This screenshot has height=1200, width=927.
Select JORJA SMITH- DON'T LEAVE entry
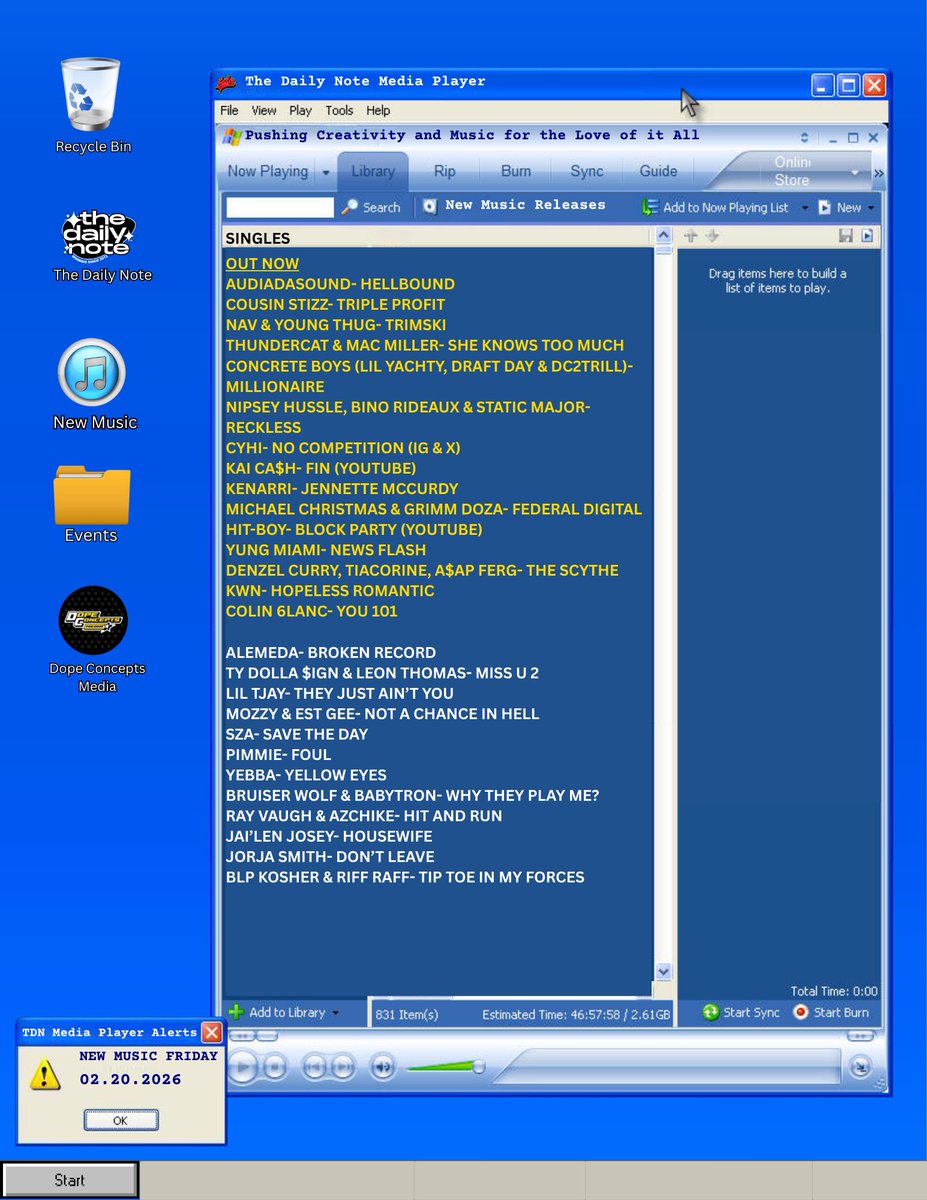tap(330, 857)
